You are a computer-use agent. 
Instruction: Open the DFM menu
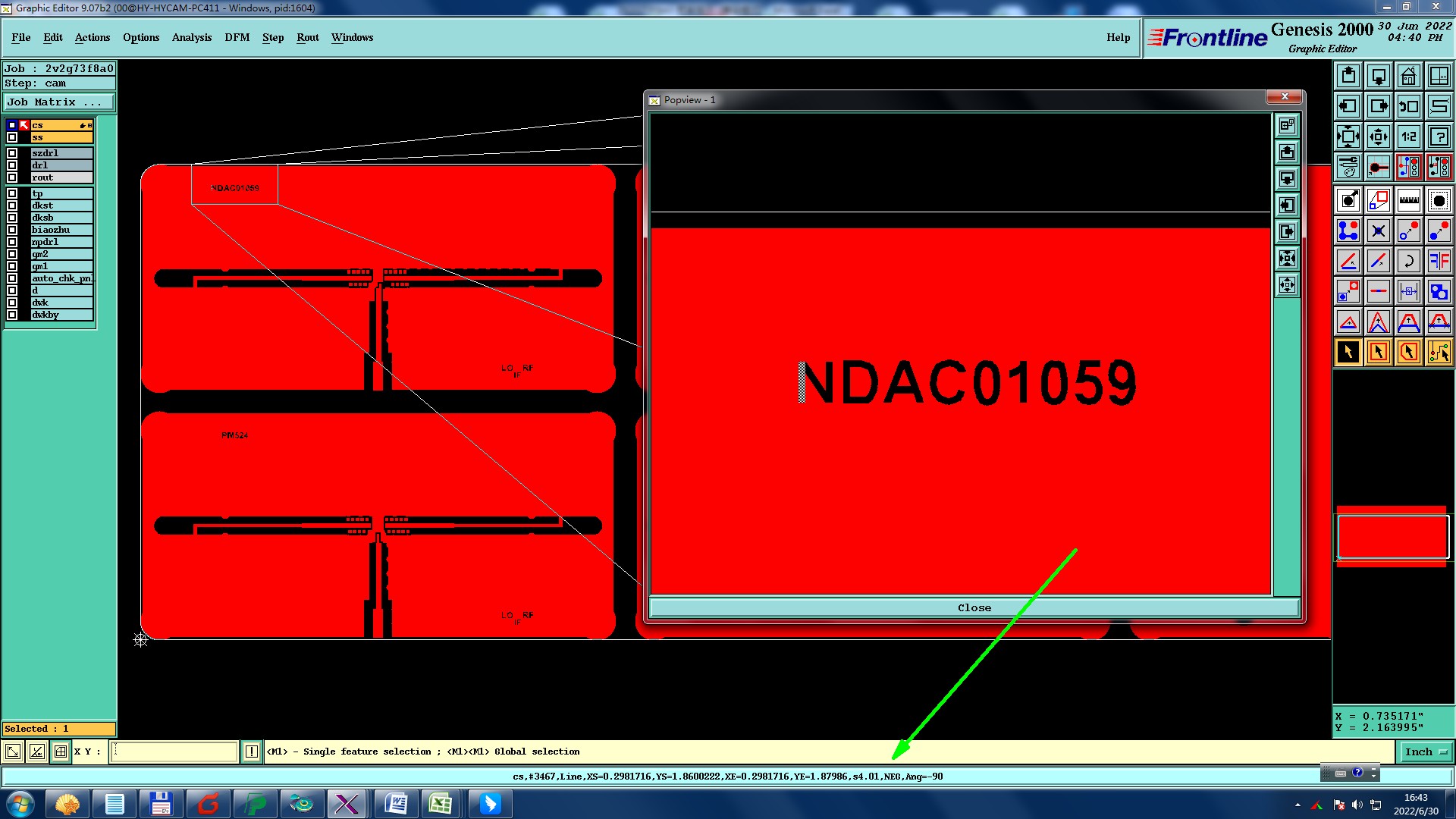pos(237,37)
